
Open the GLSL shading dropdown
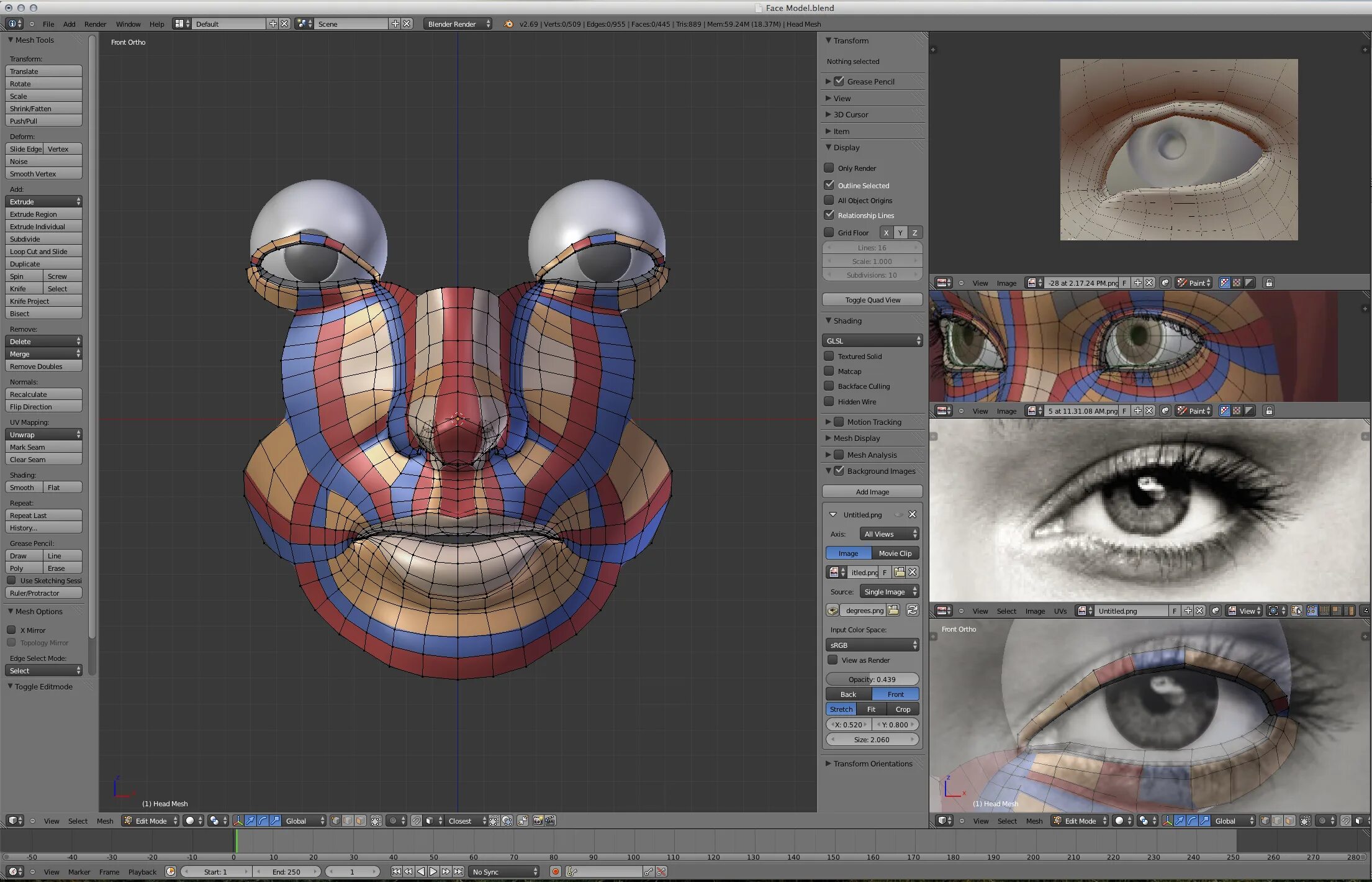[x=872, y=340]
